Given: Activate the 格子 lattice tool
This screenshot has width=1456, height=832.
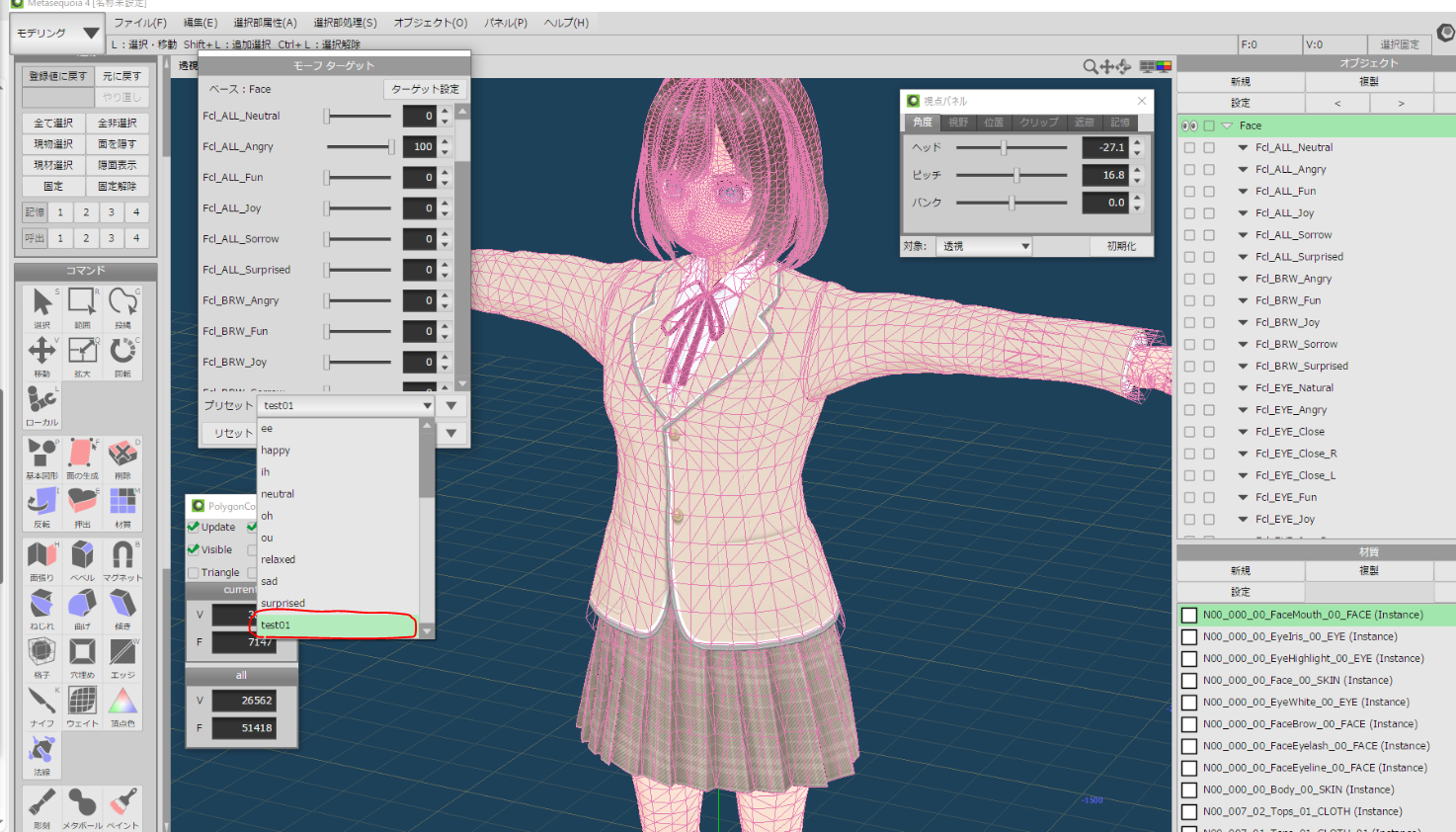Looking at the screenshot, I should [41, 657].
